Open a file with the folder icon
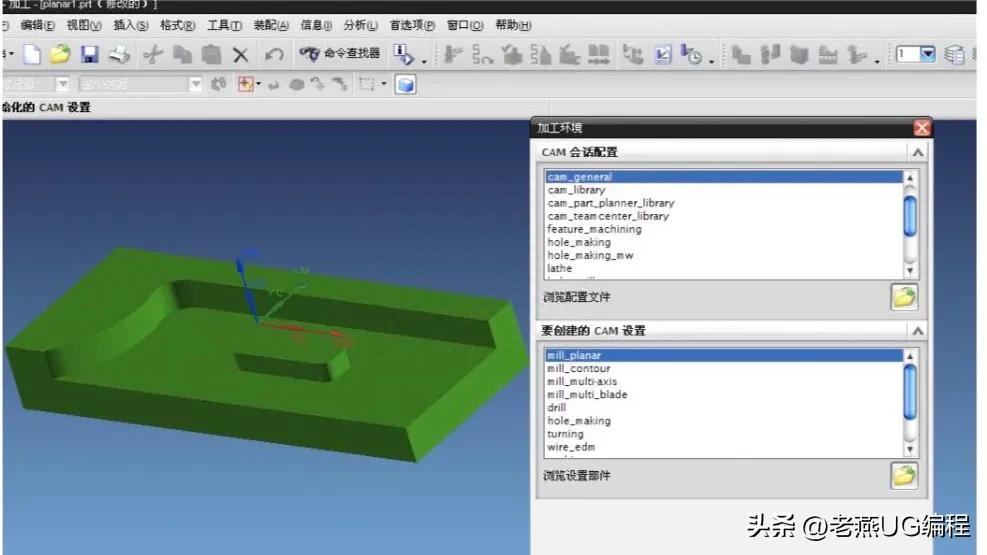Image resolution: width=987 pixels, height=555 pixels. (60, 55)
